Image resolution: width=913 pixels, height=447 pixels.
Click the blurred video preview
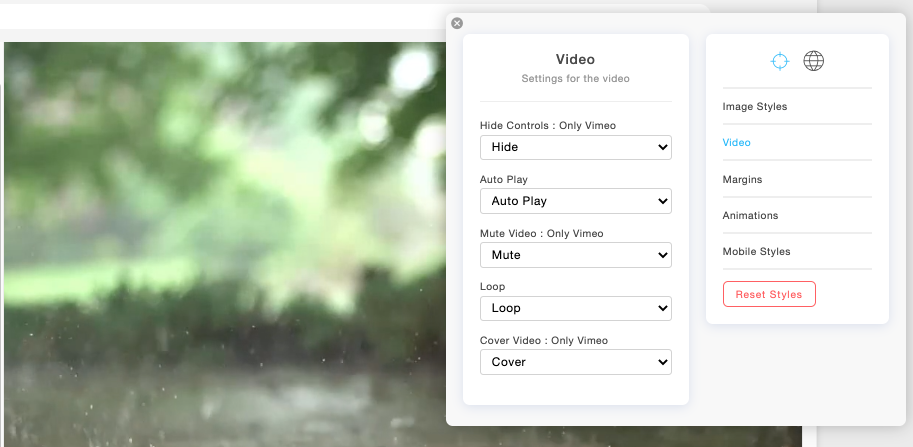point(220,240)
